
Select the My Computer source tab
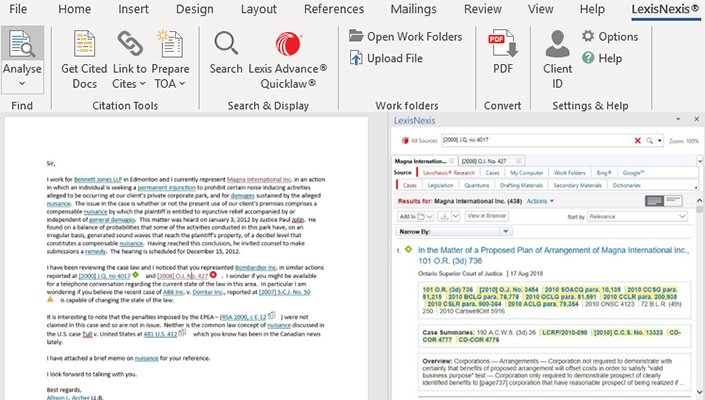pyautogui.click(x=527, y=173)
